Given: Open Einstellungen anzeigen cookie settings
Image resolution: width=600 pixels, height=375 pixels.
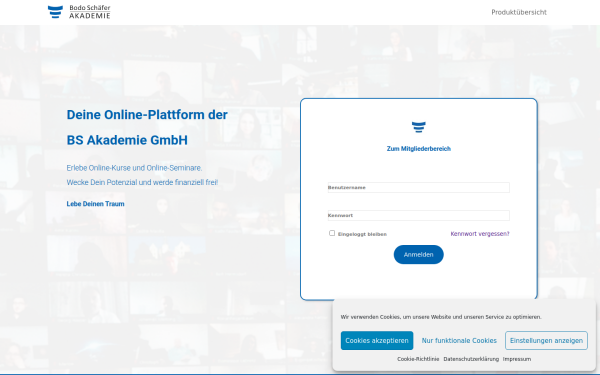Looking at the screenshot, I should (546, 341).
